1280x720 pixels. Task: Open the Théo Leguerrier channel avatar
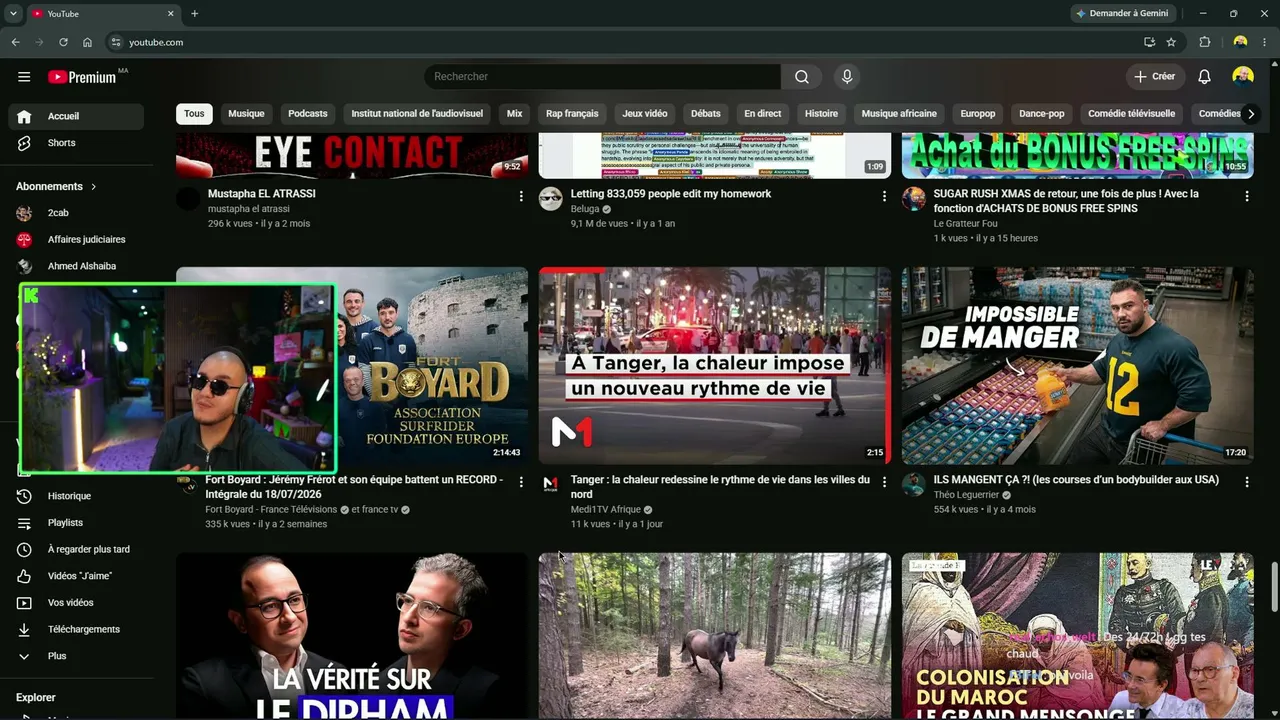coord(914,484)
